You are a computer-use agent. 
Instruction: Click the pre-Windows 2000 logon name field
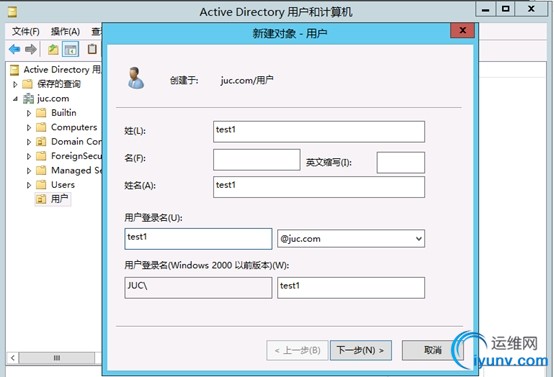coord(351,288)
